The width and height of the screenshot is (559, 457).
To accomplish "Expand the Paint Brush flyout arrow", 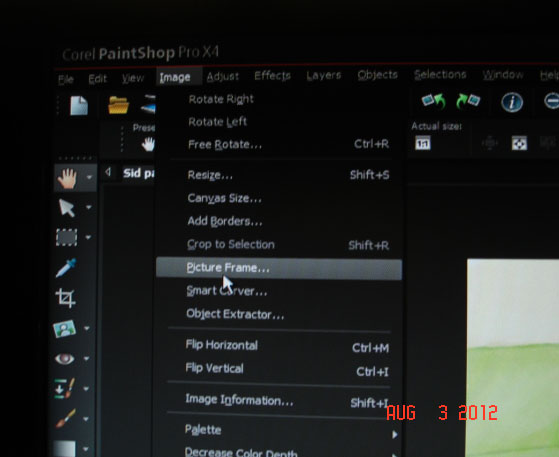I will (86, 419).
